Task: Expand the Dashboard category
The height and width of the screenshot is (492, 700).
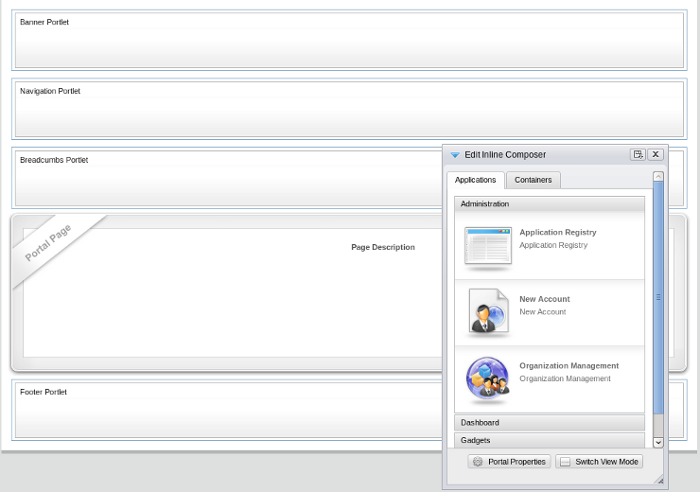Action: [549, 422]
